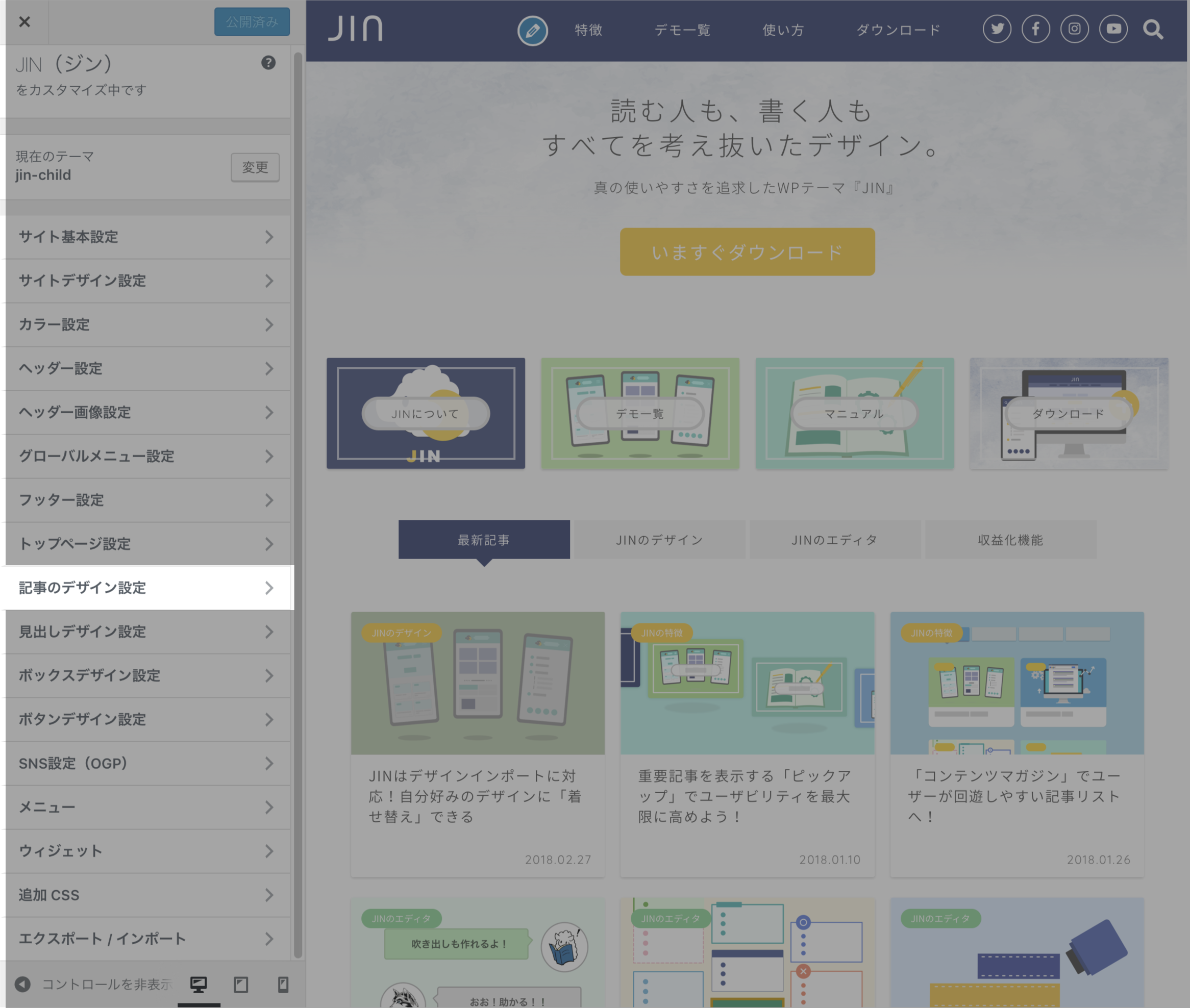Open the エクスポート / インポート panel
Image resolution: width=1190 pixels, height=1008 pixels.
pyautogui.click(x=147, y=939)
